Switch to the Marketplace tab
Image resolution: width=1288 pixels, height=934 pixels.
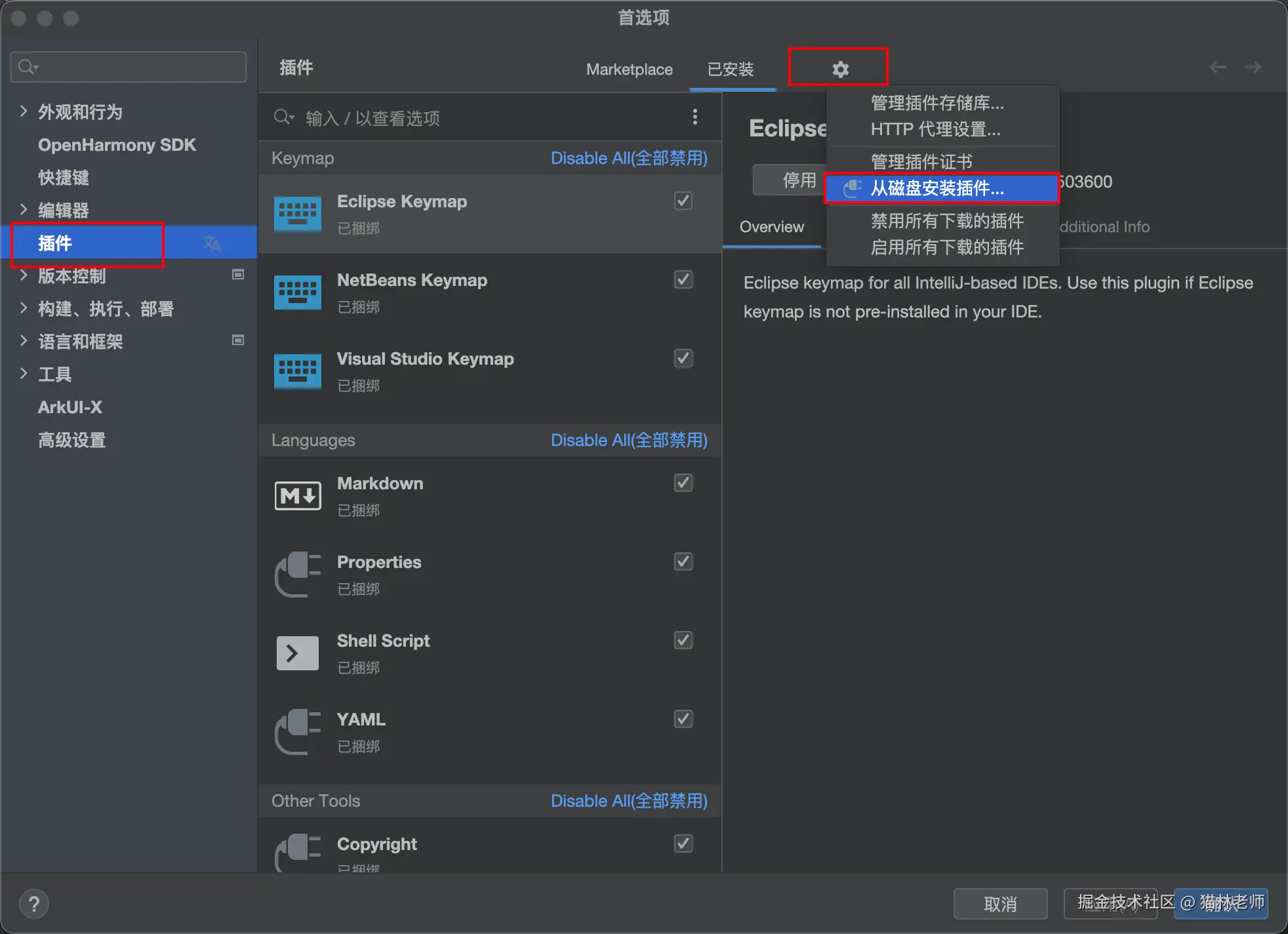tap(629, 70)
